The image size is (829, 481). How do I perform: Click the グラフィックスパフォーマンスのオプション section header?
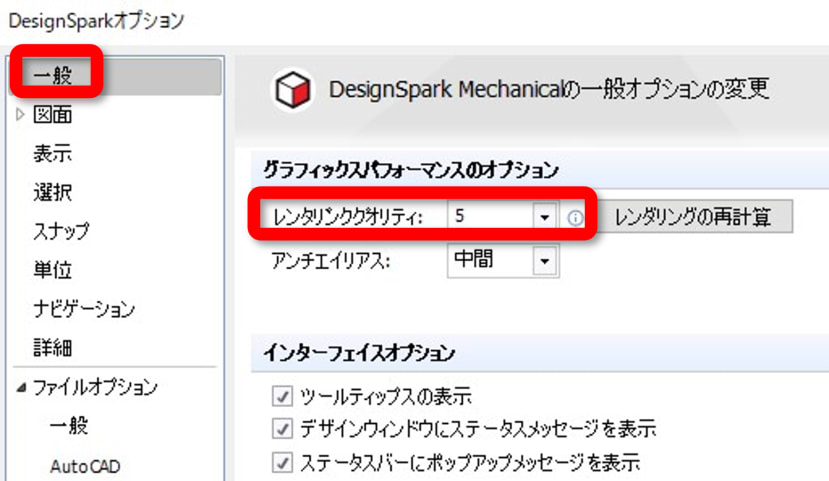411,171
